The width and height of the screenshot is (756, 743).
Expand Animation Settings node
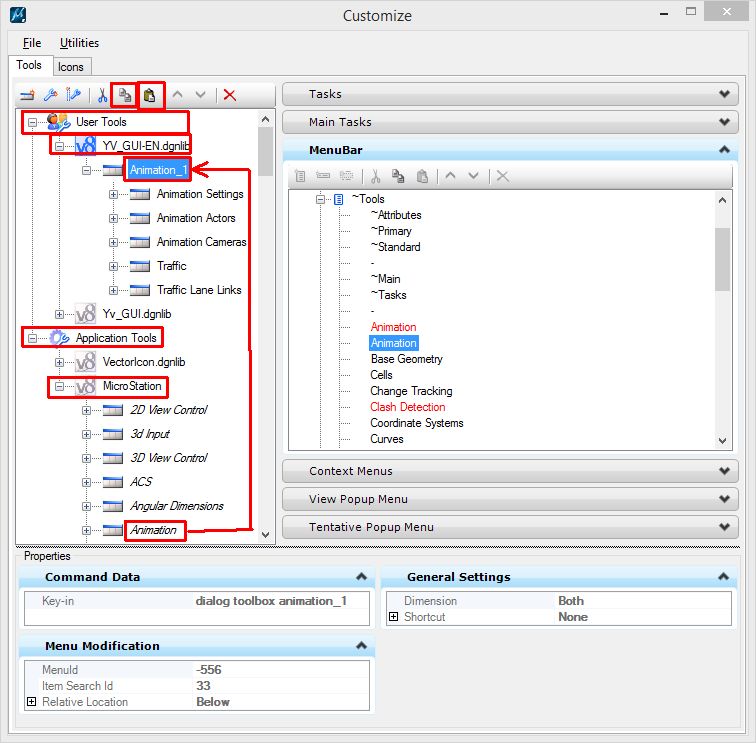113,194
